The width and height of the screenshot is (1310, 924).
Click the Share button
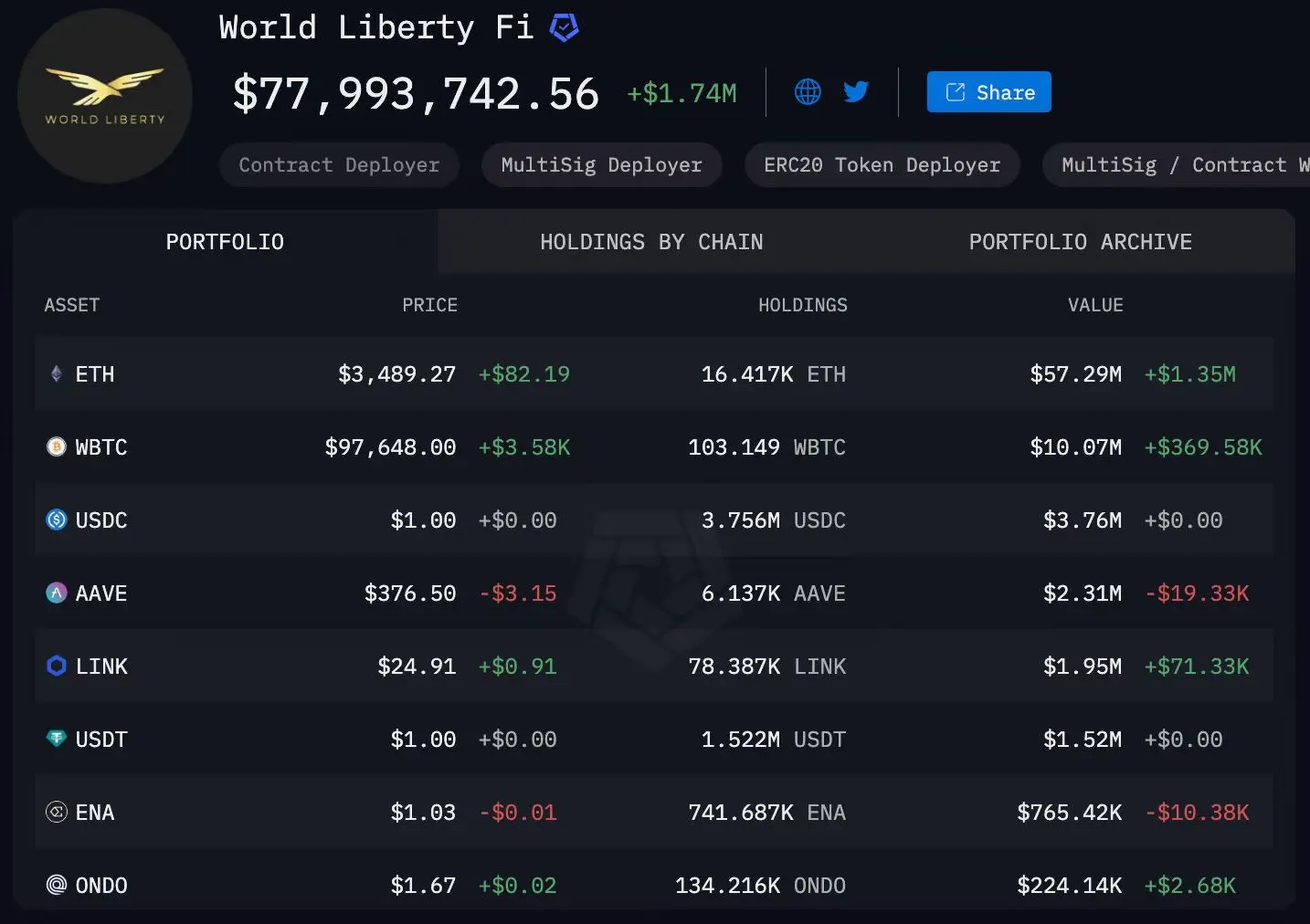click(x=988, y=92)
